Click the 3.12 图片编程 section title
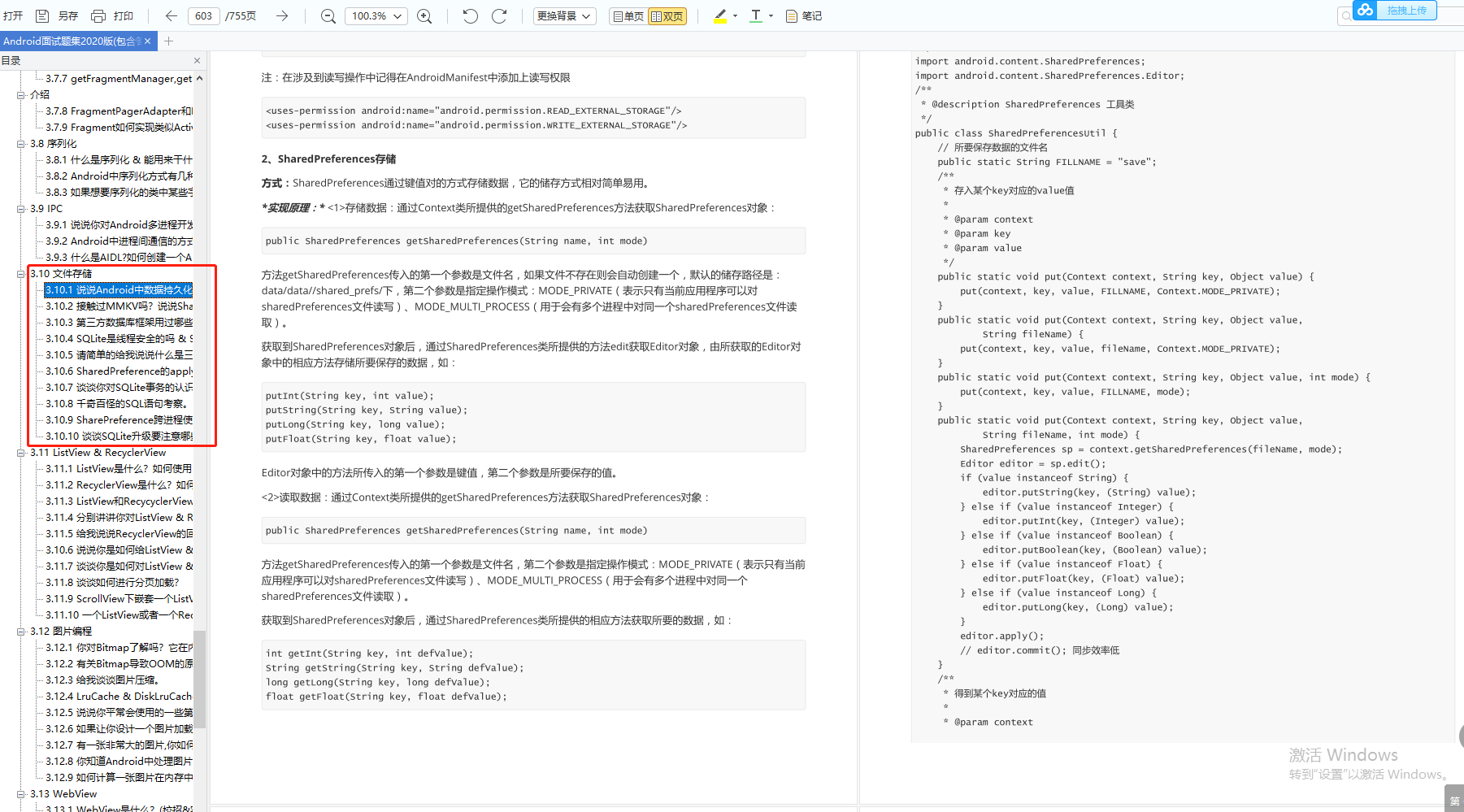The height and width of the screenshot is (812, 1464). [x=61, y=632]
